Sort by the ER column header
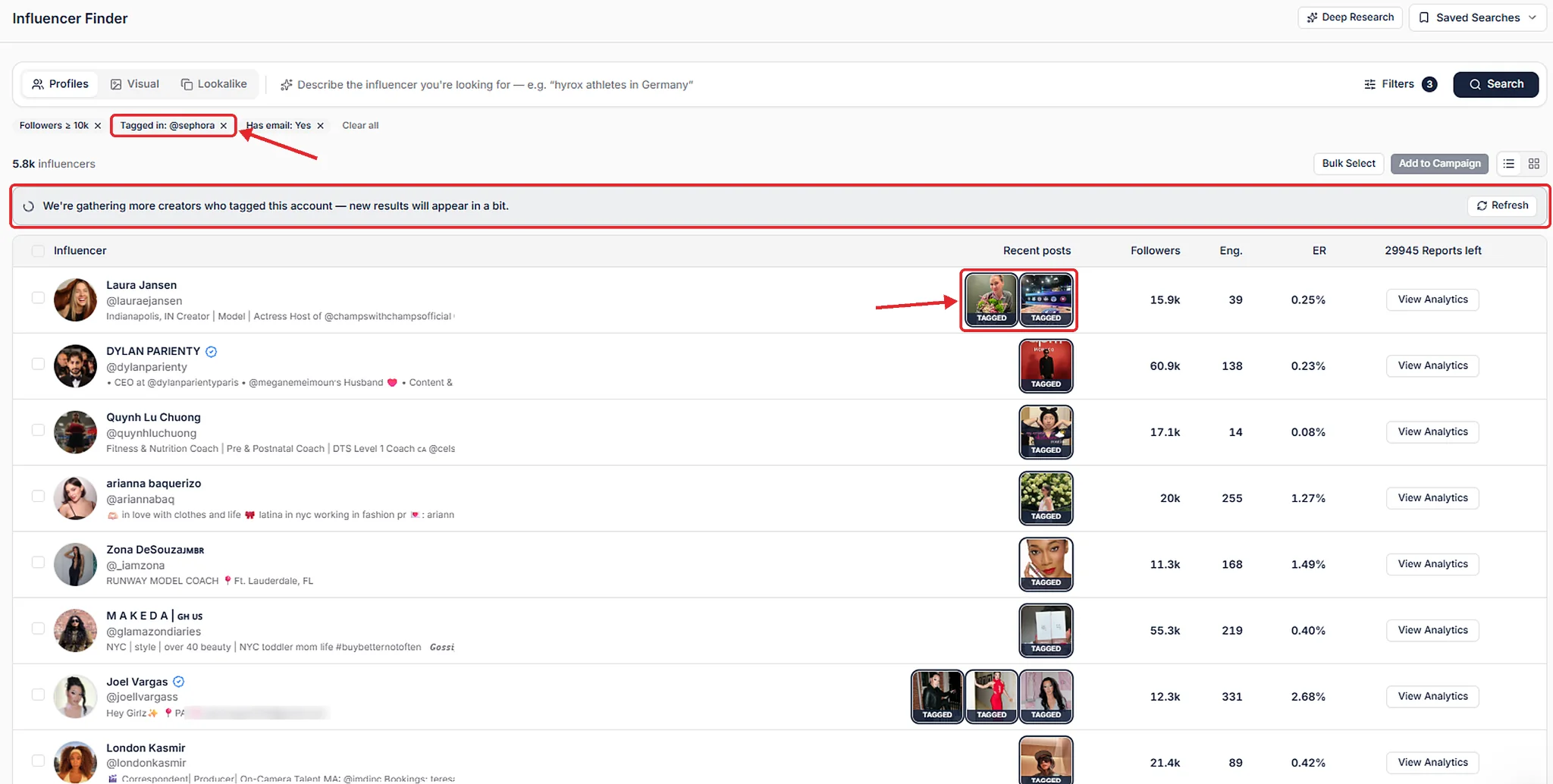The image size is (1553, 784). point(1319,251)
